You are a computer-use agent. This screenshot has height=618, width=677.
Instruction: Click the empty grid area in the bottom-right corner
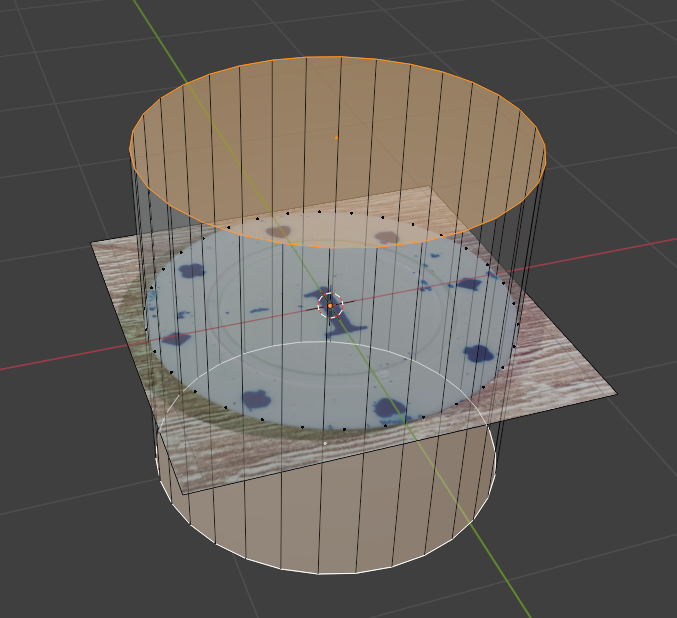coord(620,560)
